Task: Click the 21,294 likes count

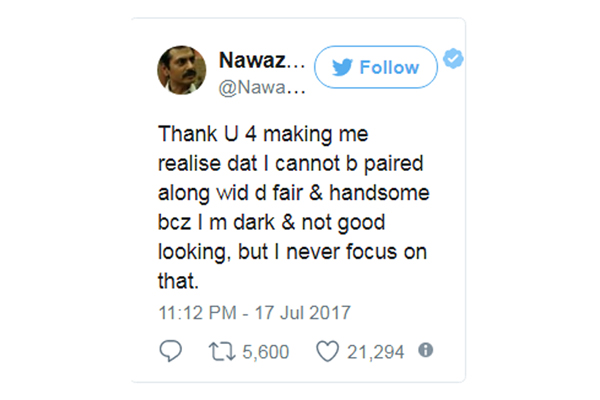Action: [x=375, y=352]
